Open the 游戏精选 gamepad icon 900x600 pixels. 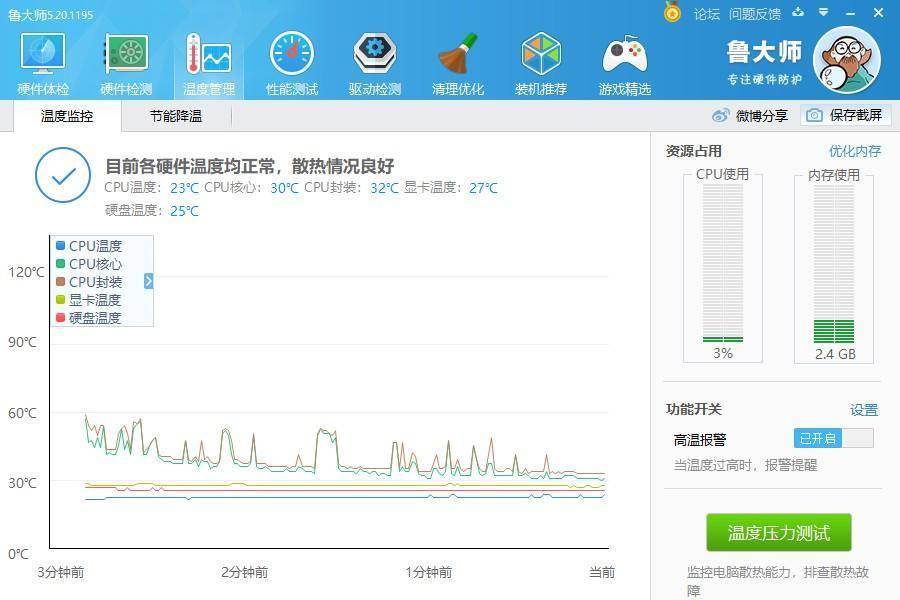[x=624, y=54]
